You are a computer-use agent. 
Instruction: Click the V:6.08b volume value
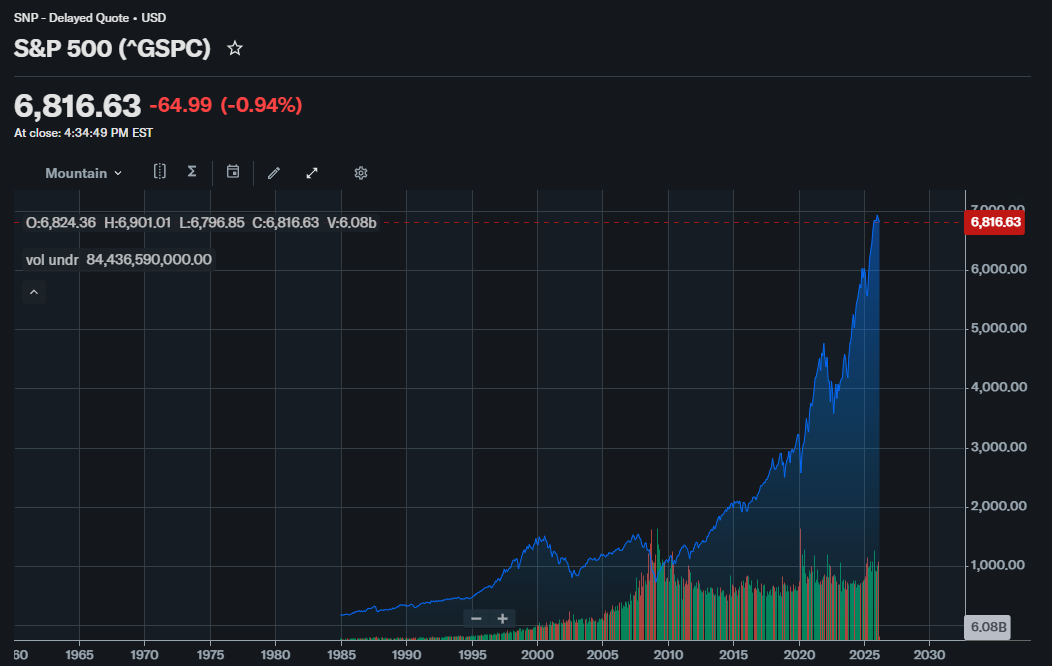point(352,223)
